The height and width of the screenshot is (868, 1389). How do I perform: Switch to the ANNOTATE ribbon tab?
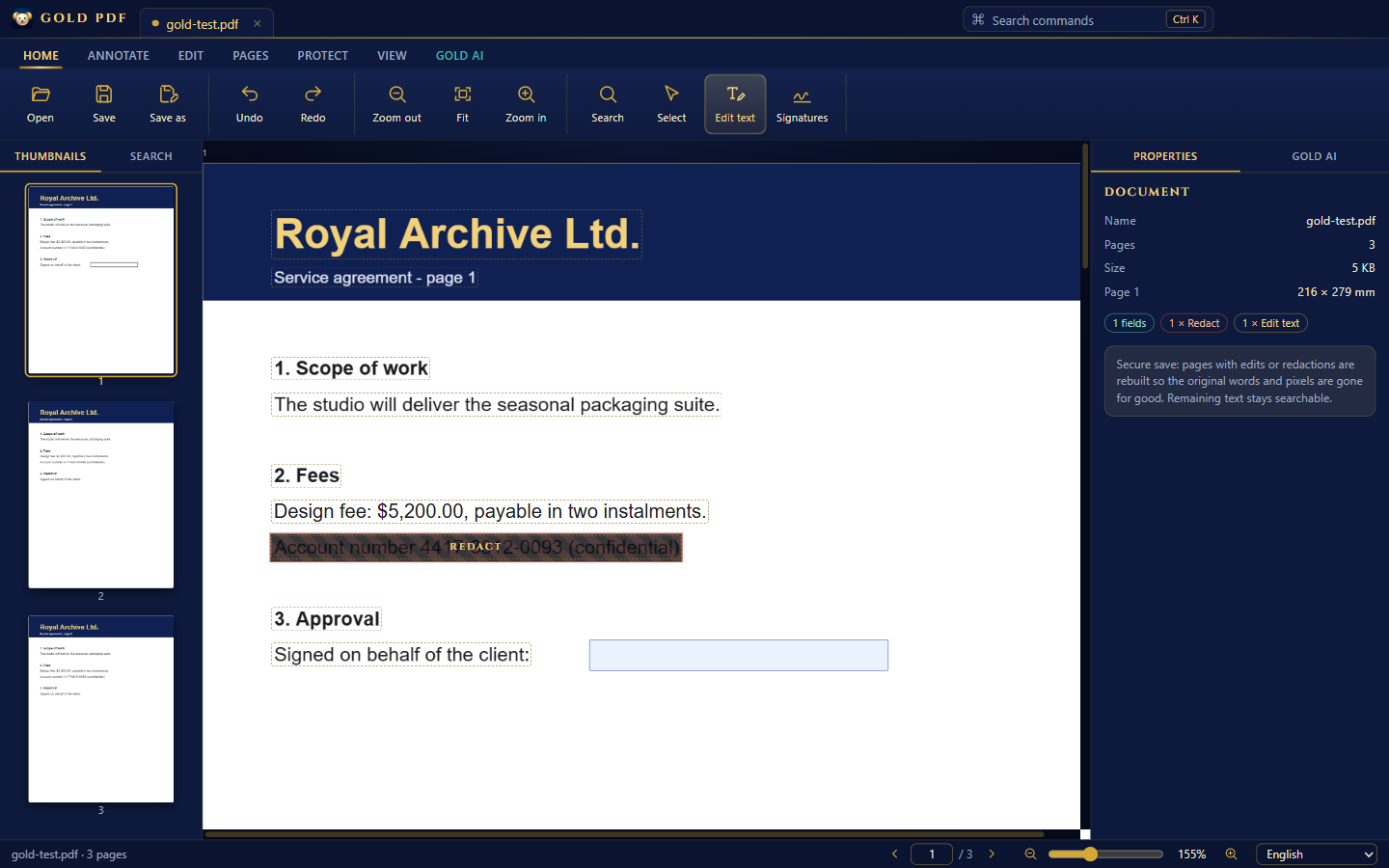click(x=119, y=55)
